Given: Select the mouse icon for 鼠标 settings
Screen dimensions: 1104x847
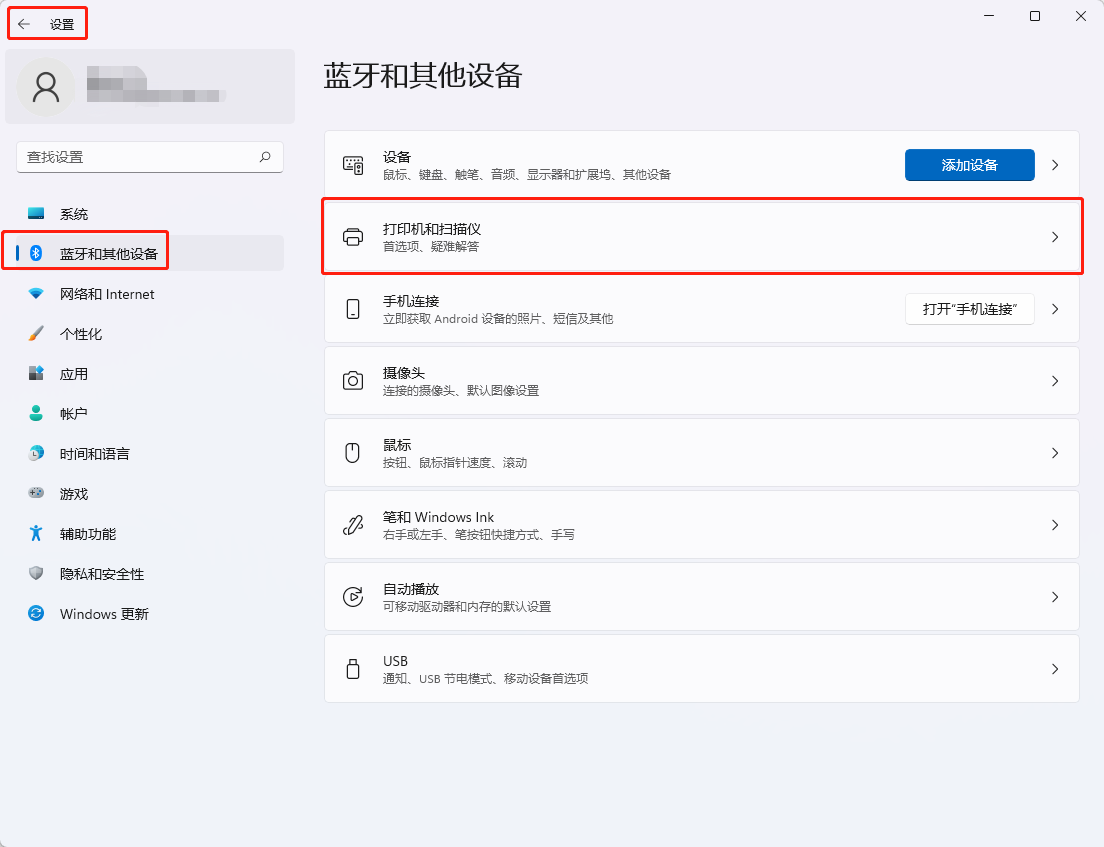Looking at the screenshot, I should [353, 452].
